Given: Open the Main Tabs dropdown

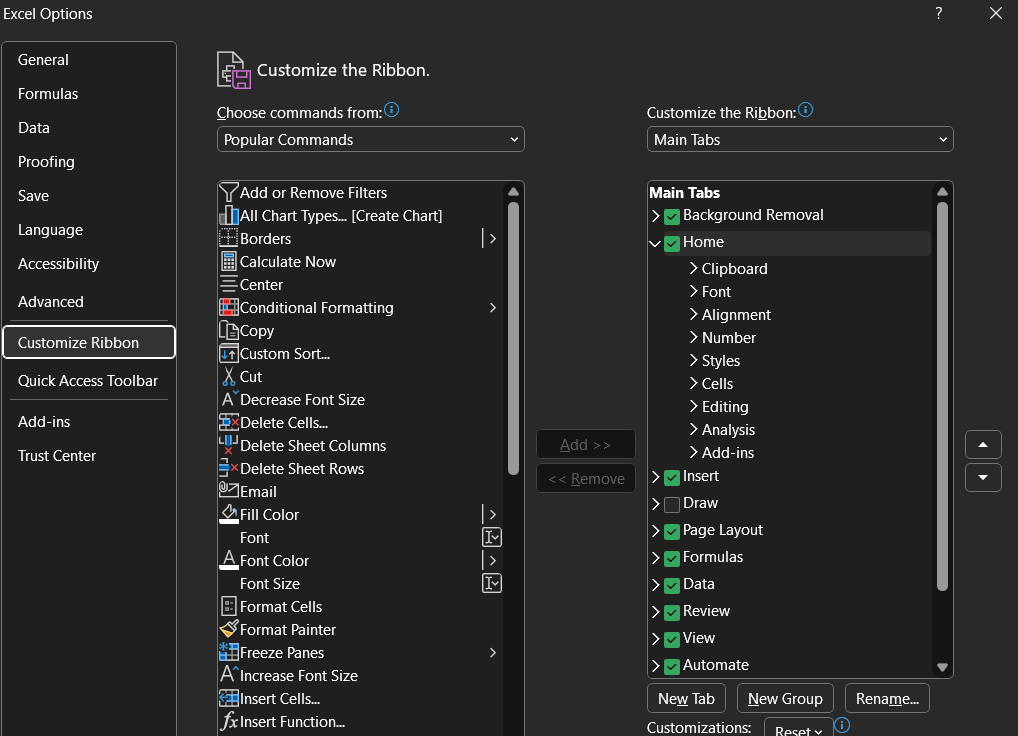Looking at the screenshot, I should pyautogui.click(x=800, y=139).
